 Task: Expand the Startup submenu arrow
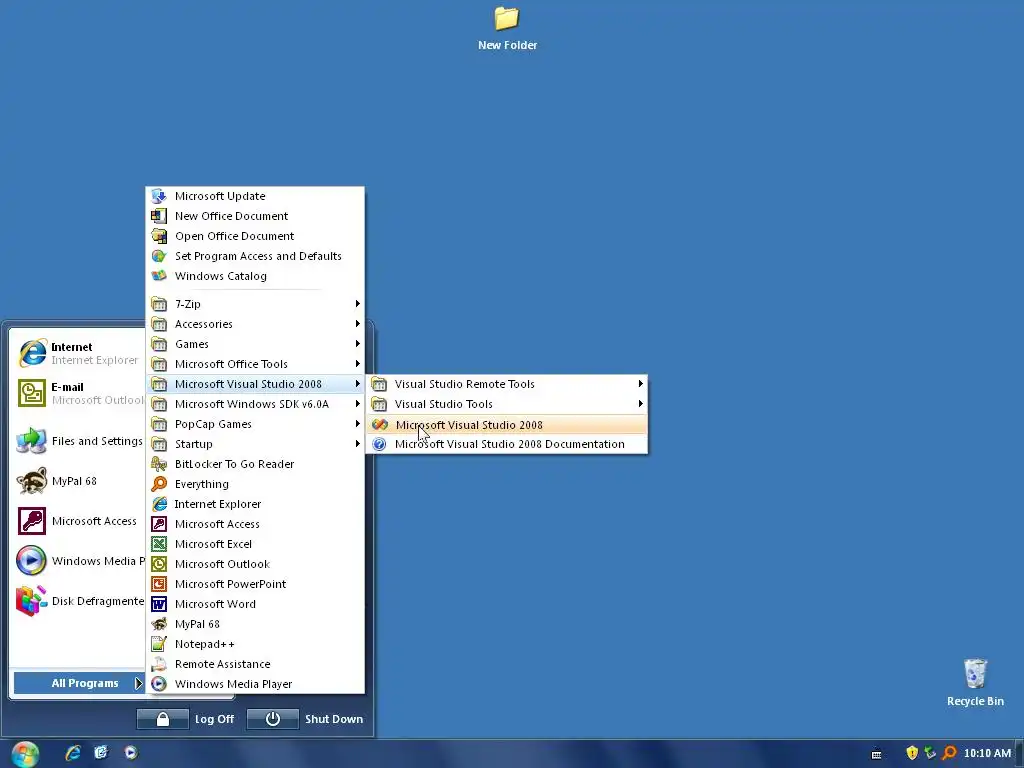(x=357, y=444)
